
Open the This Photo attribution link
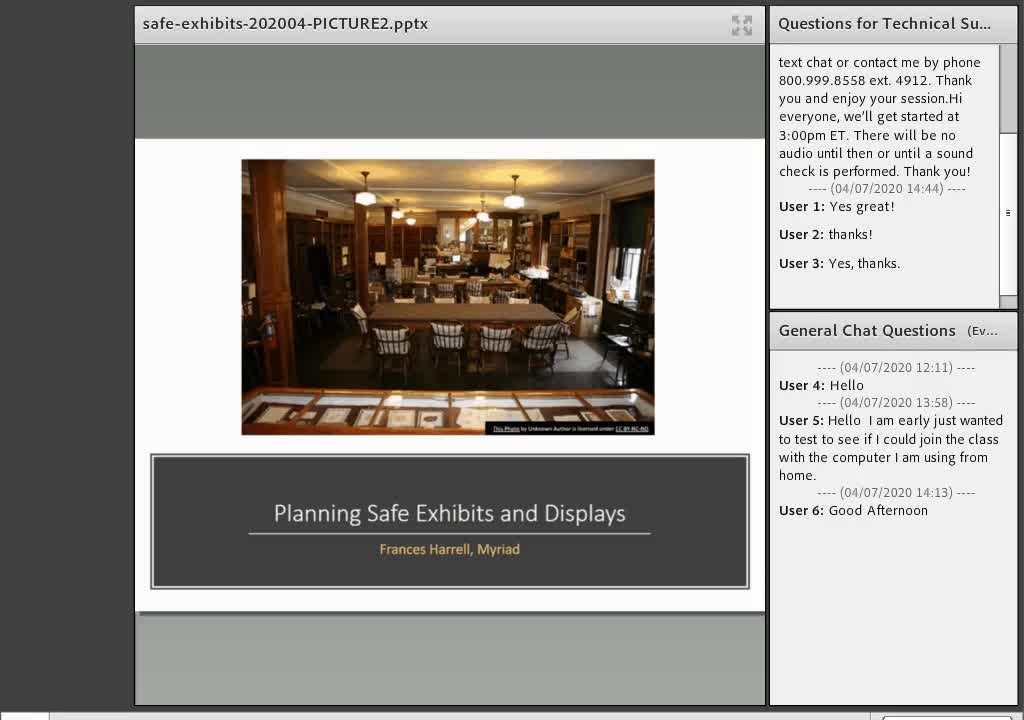505,429
